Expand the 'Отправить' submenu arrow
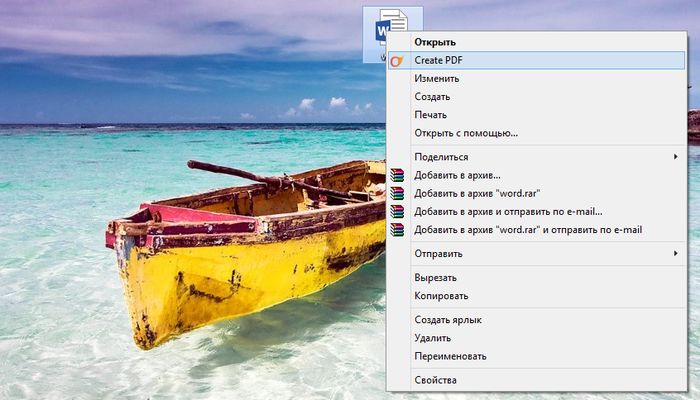 (x=676, y=254)
